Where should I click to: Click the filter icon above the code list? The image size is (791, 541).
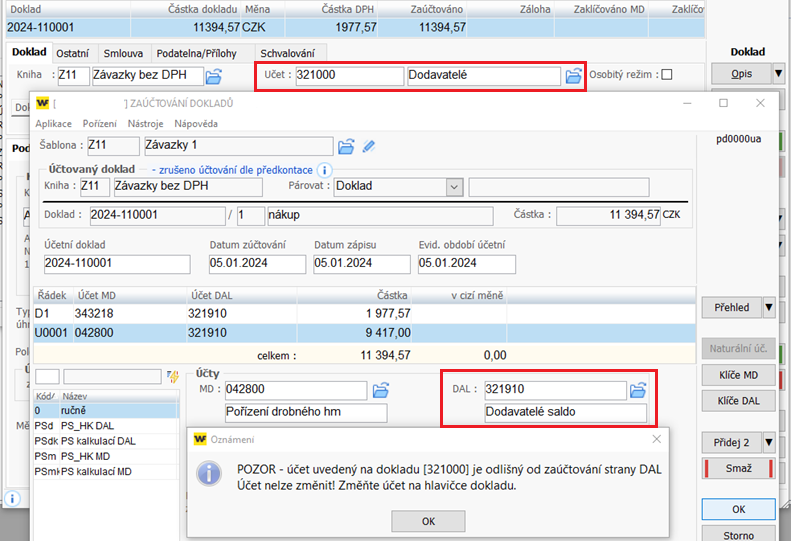(172, 376)
